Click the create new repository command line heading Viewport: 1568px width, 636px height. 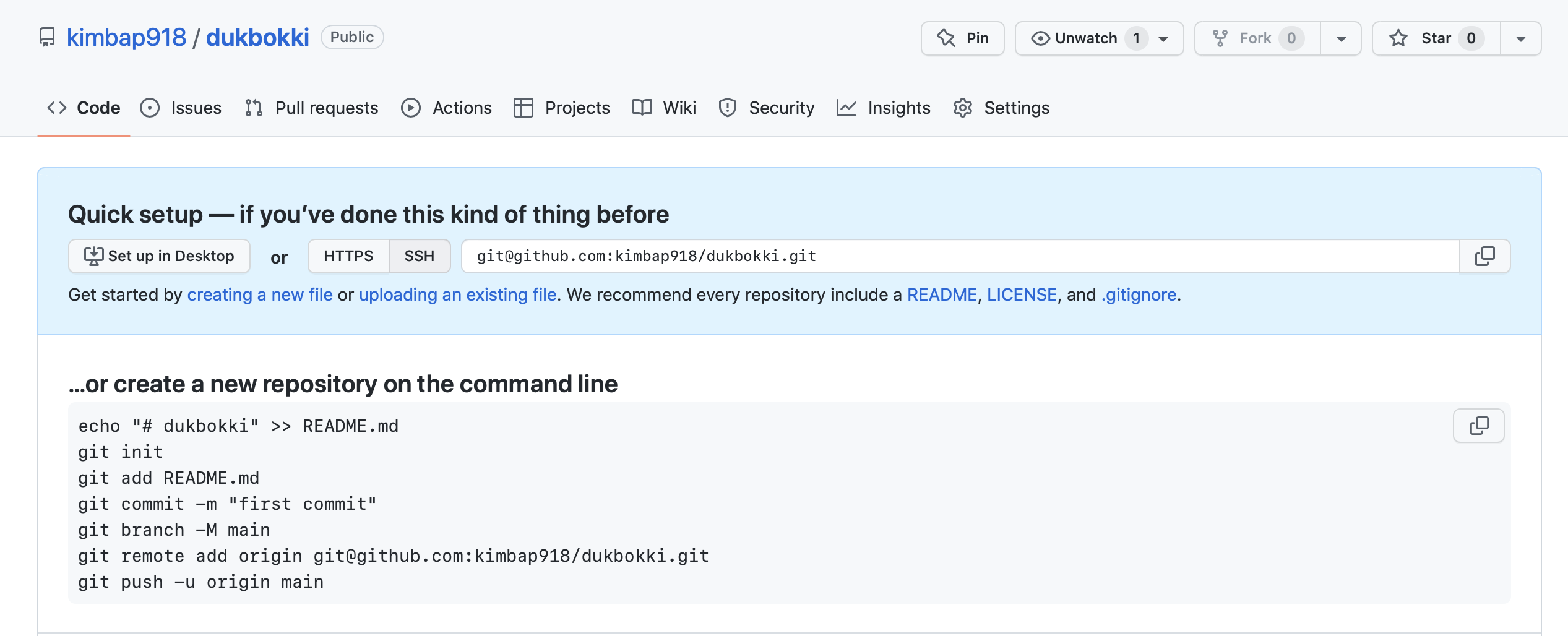pyautogui.click(x=343, y=384)
